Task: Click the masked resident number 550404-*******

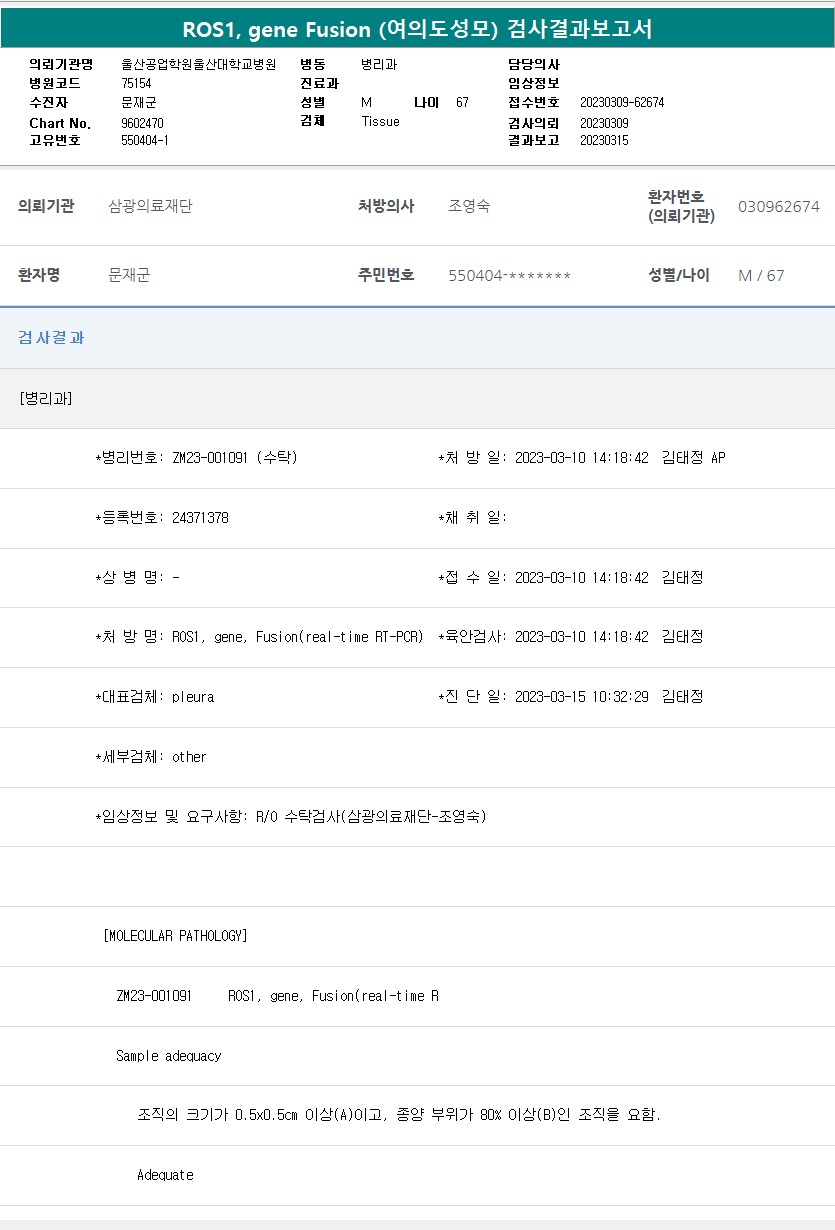Action: [509, 275]
